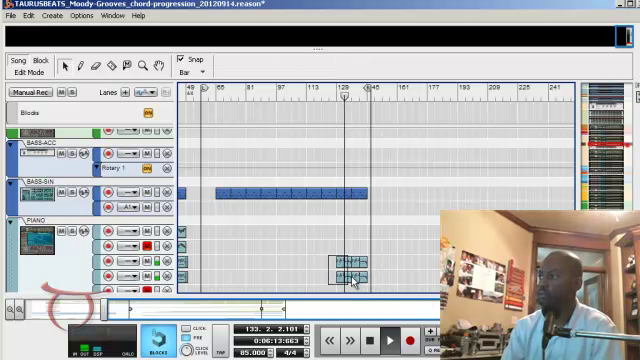Arm record on first PIANO lane
The height and width of the screenshot is (360, 640).
point(108,231)
